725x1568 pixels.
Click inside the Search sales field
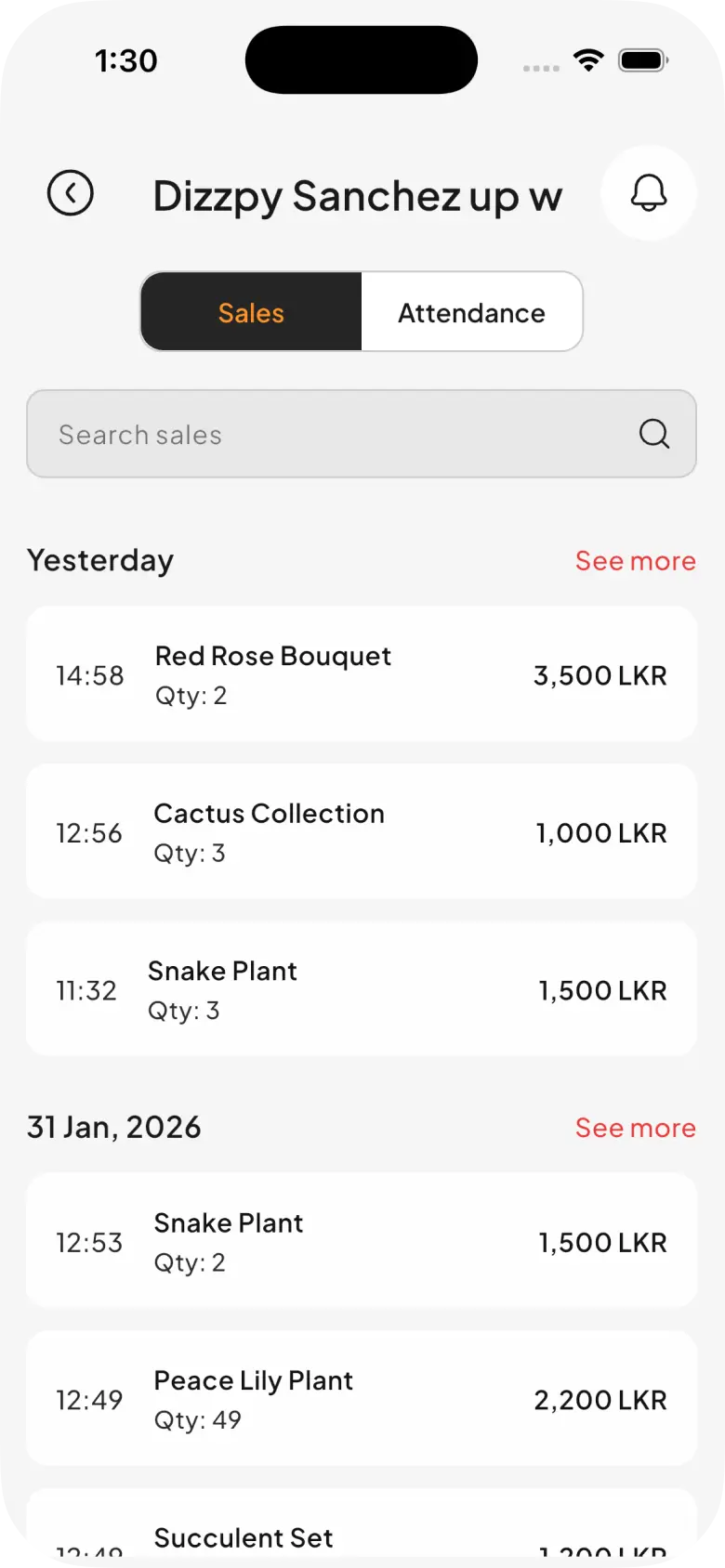point(335,434)
